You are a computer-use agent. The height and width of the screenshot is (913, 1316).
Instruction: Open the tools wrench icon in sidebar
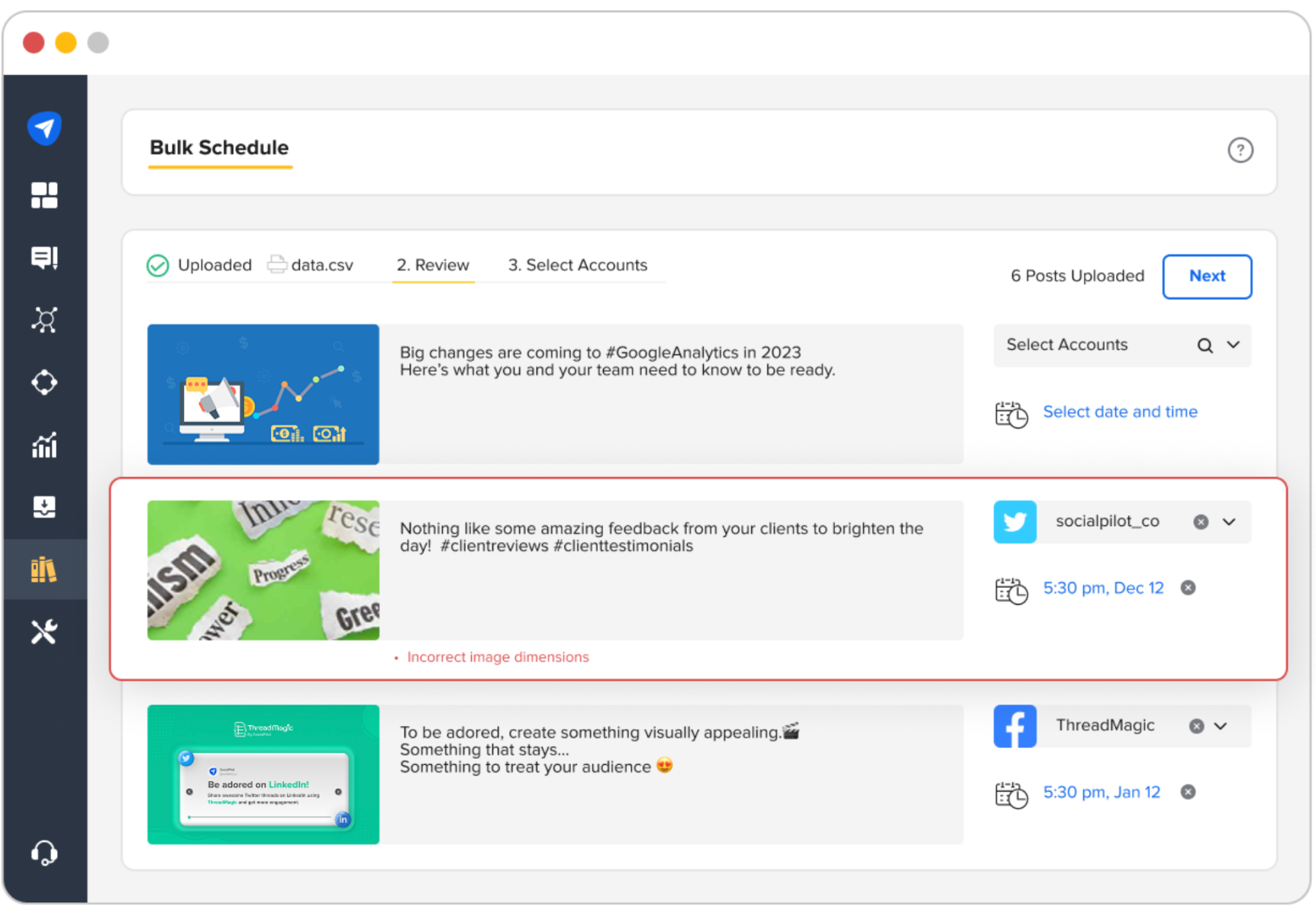click(x=44, y=632)
